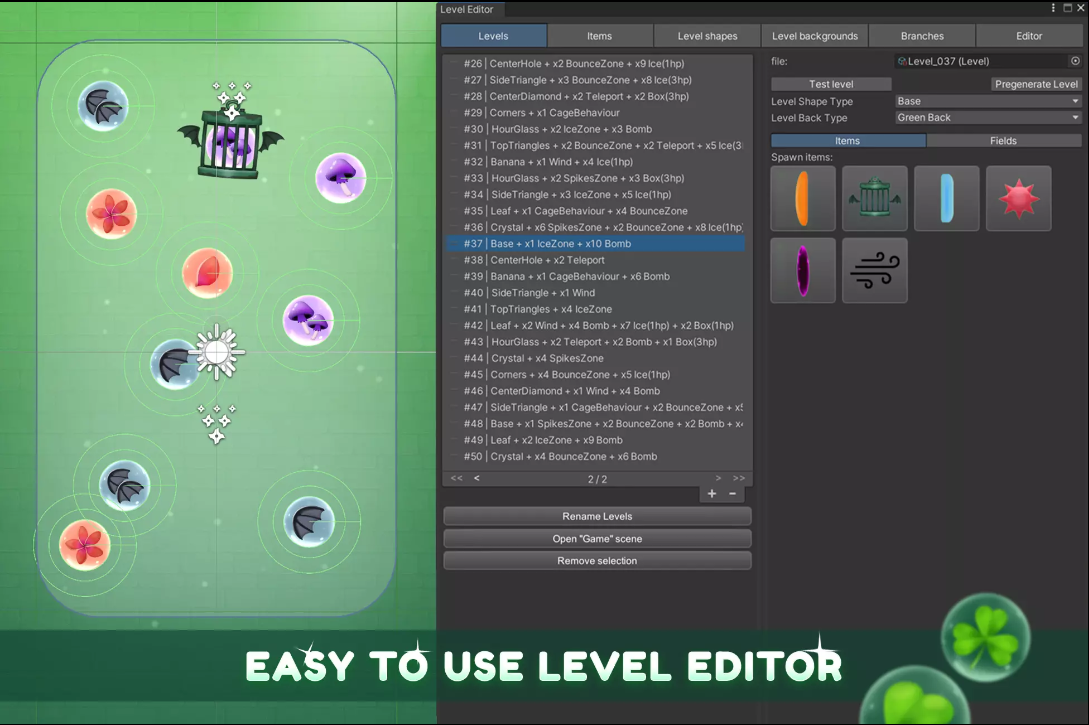Switch to the Level shapes tab
This screenshot has width=1089, height=725.
[707, 36]
